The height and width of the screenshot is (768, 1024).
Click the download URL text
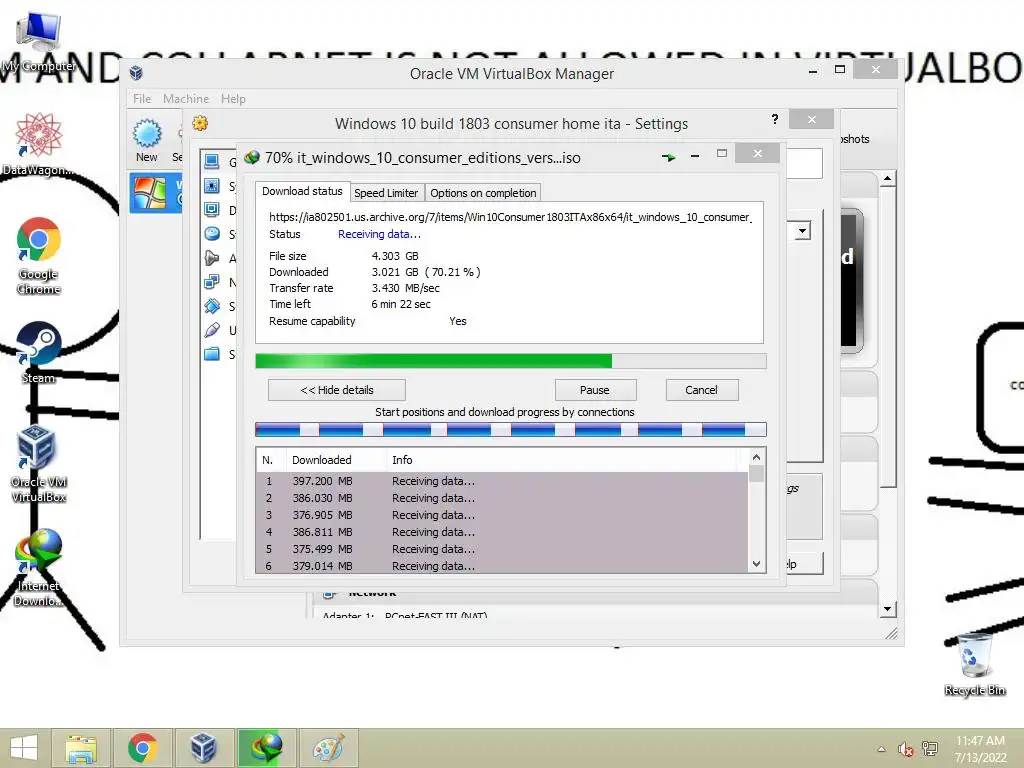pyautogui.click(x=509, y=217)
